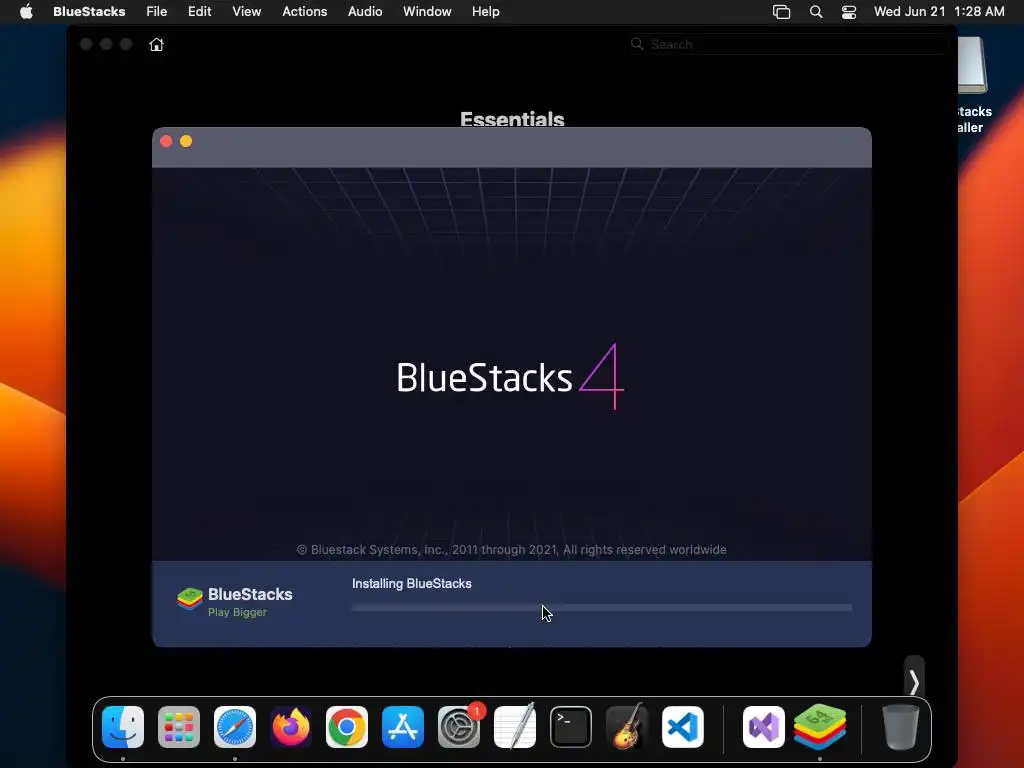
Task: Click the Installing BlueStacks status text
Action: 411,583
